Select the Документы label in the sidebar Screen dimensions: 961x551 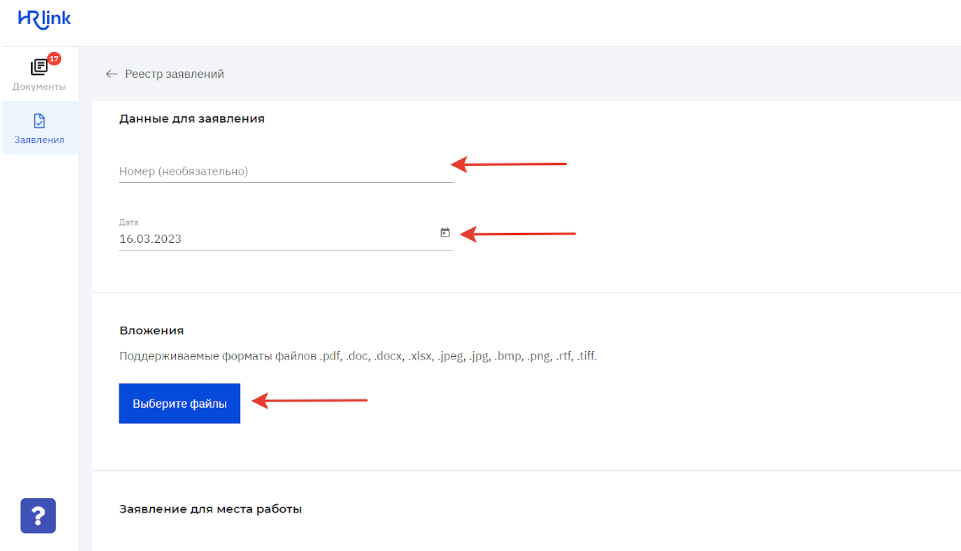click(x=39, y=87)
